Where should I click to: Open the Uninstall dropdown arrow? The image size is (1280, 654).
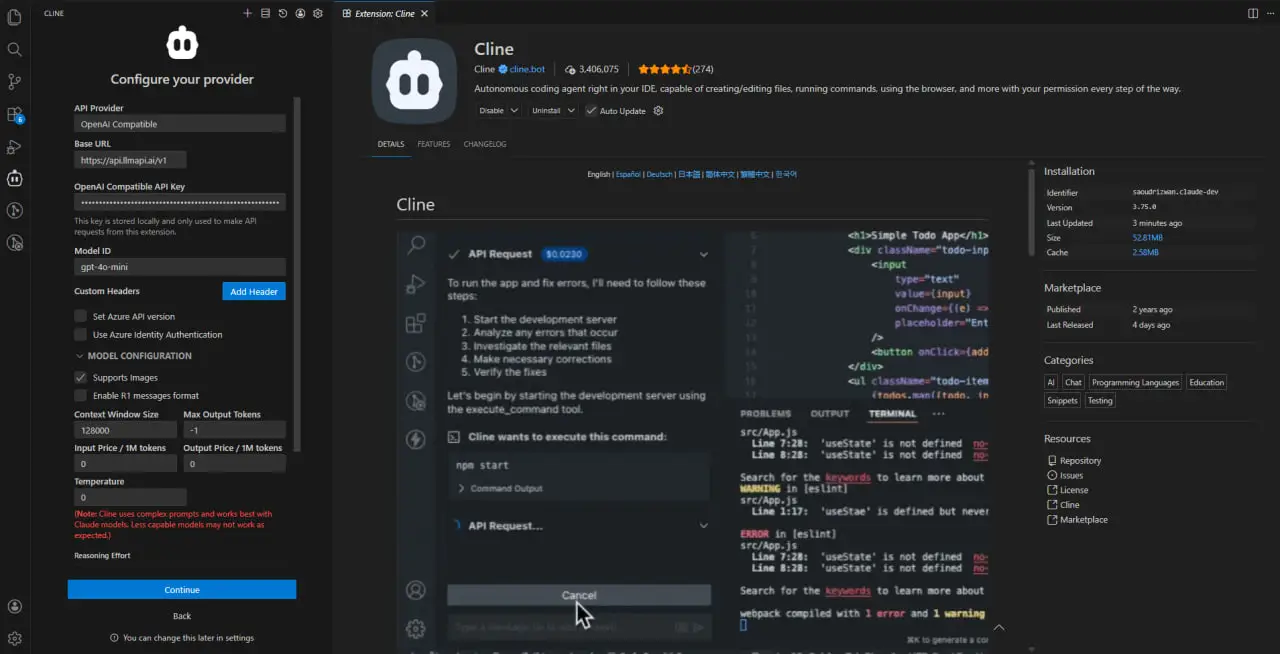[571, 111]
